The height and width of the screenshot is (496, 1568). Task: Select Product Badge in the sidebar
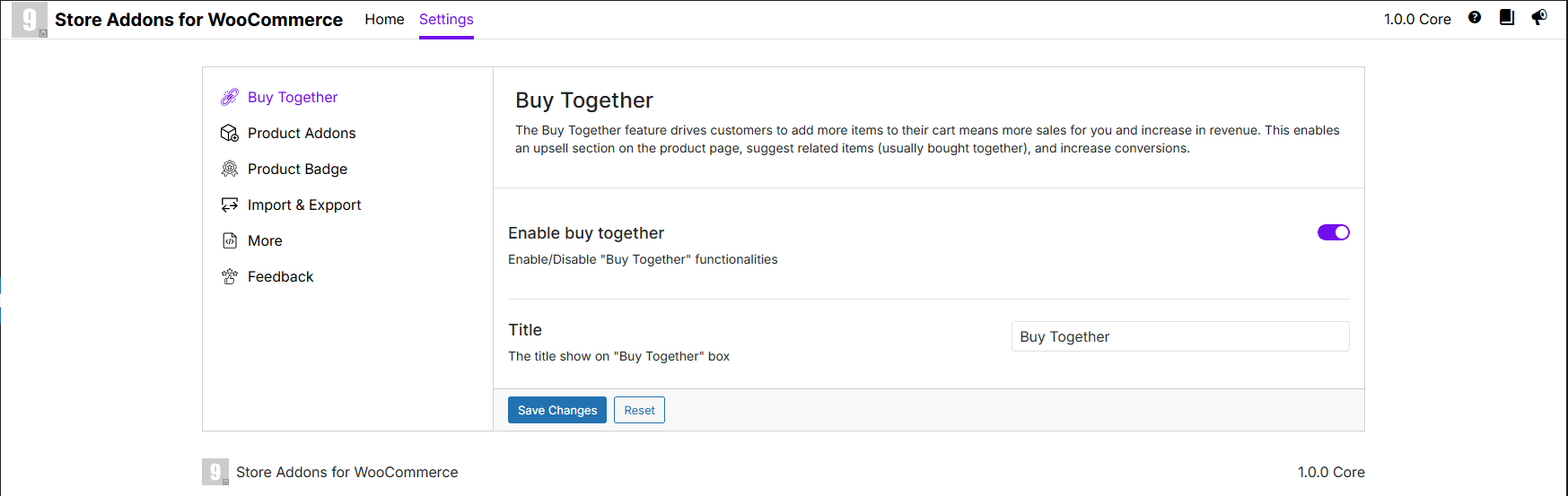297,169
